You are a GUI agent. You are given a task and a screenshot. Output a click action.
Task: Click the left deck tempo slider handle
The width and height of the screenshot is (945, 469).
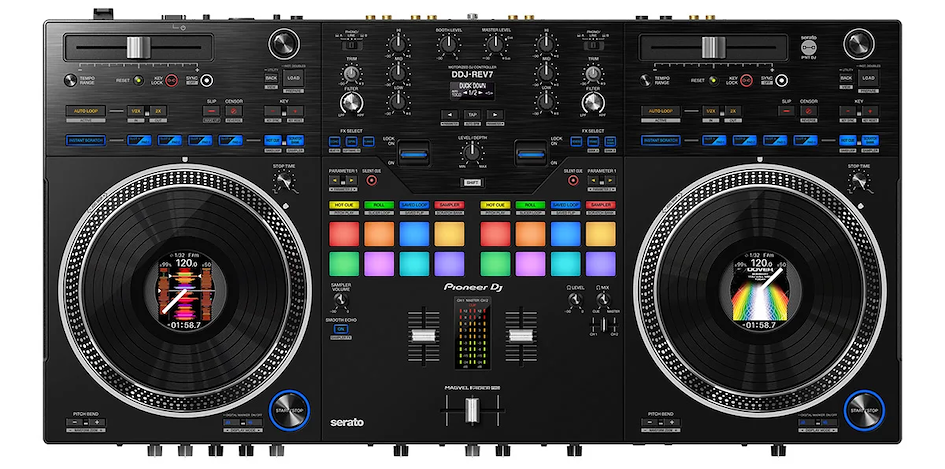[x=138, y=48]
